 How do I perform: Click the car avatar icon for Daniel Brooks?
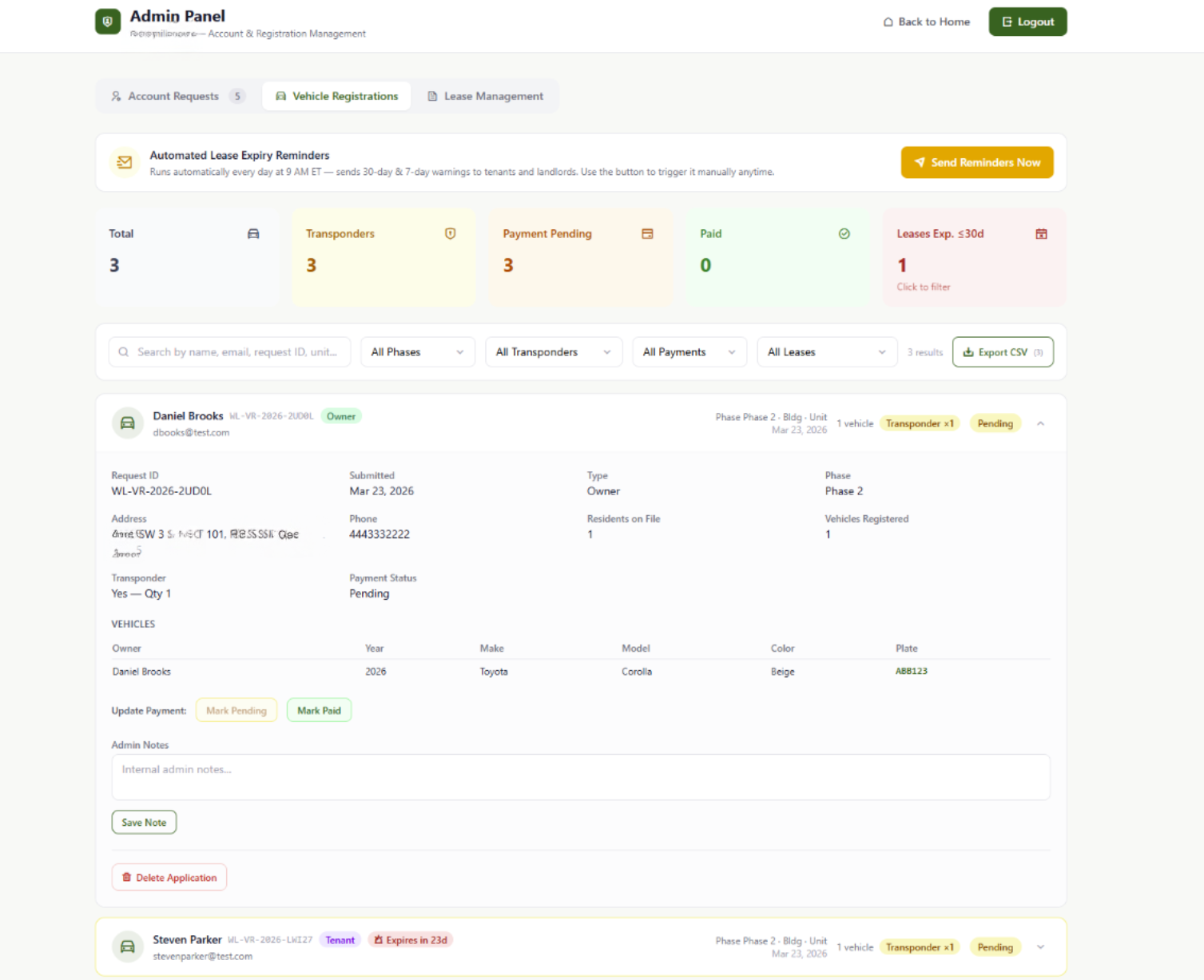[x=128, y=423]
